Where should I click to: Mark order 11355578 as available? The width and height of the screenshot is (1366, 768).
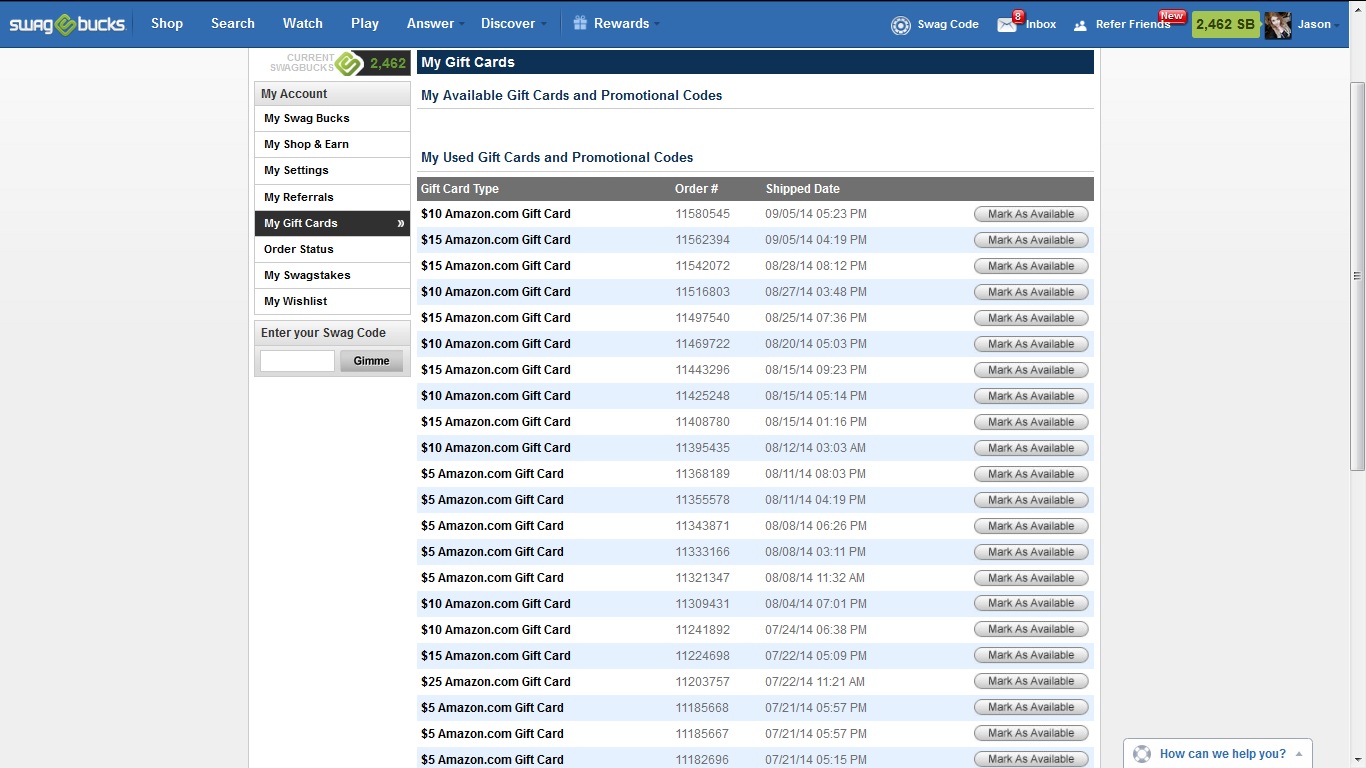[x=1031, y=500]
